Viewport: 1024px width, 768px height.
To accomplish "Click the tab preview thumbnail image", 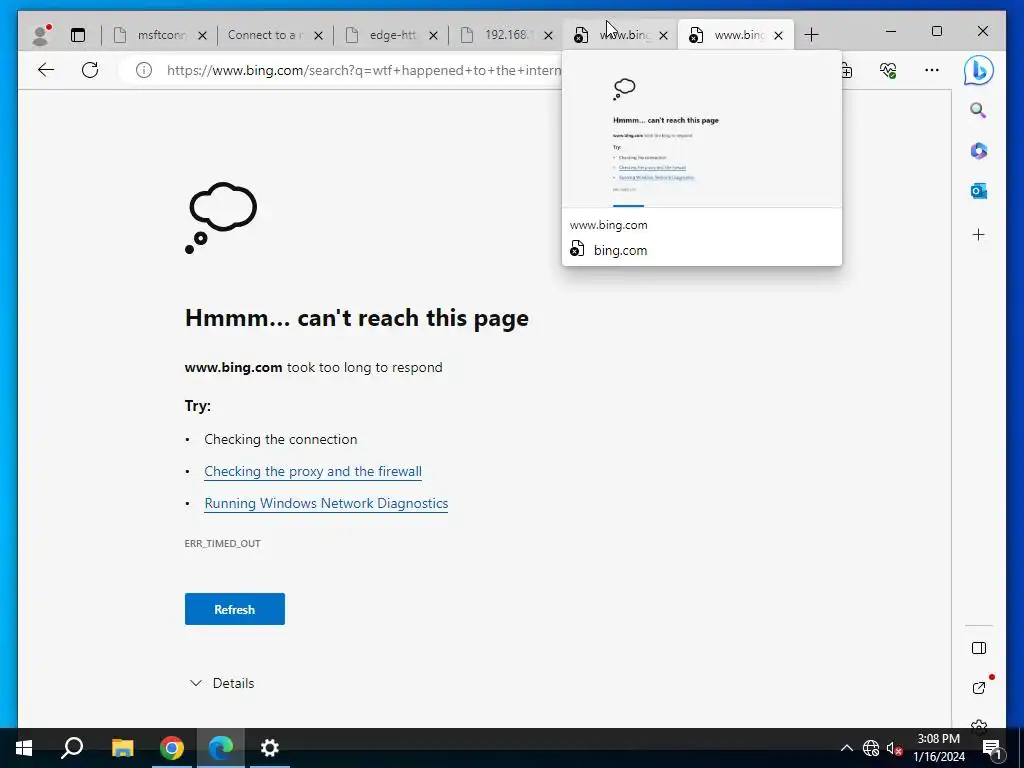I will point(701,130).
